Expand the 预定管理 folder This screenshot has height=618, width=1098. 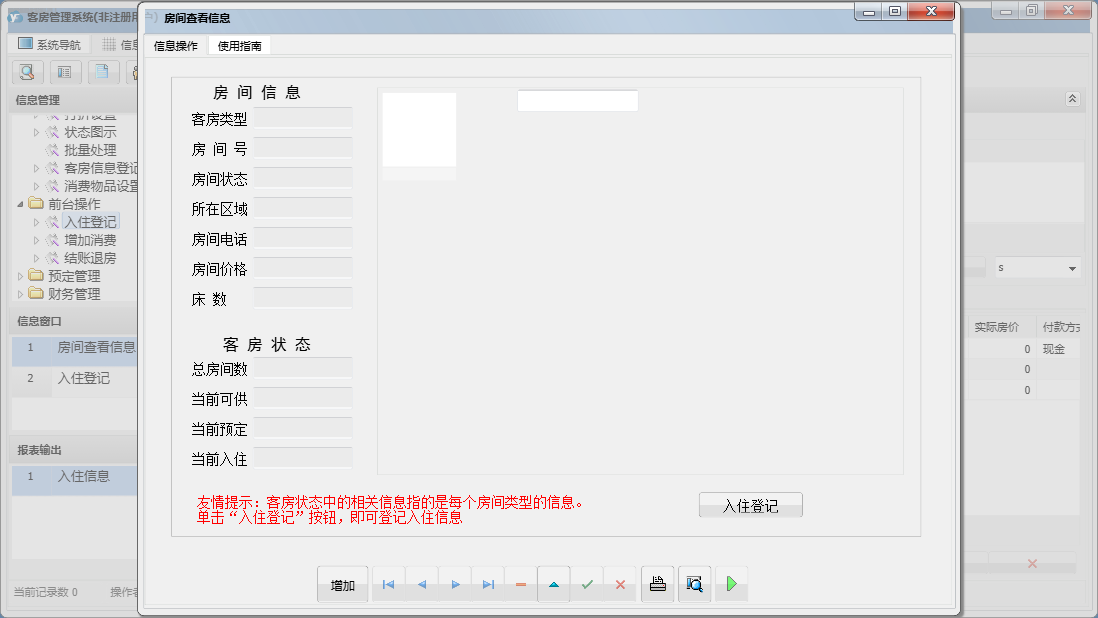tap(20, 276)
